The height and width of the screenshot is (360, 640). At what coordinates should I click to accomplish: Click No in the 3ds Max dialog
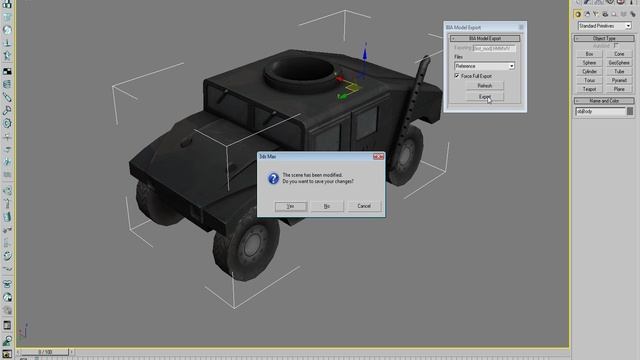pyautogui.click(x=327, y=206)
